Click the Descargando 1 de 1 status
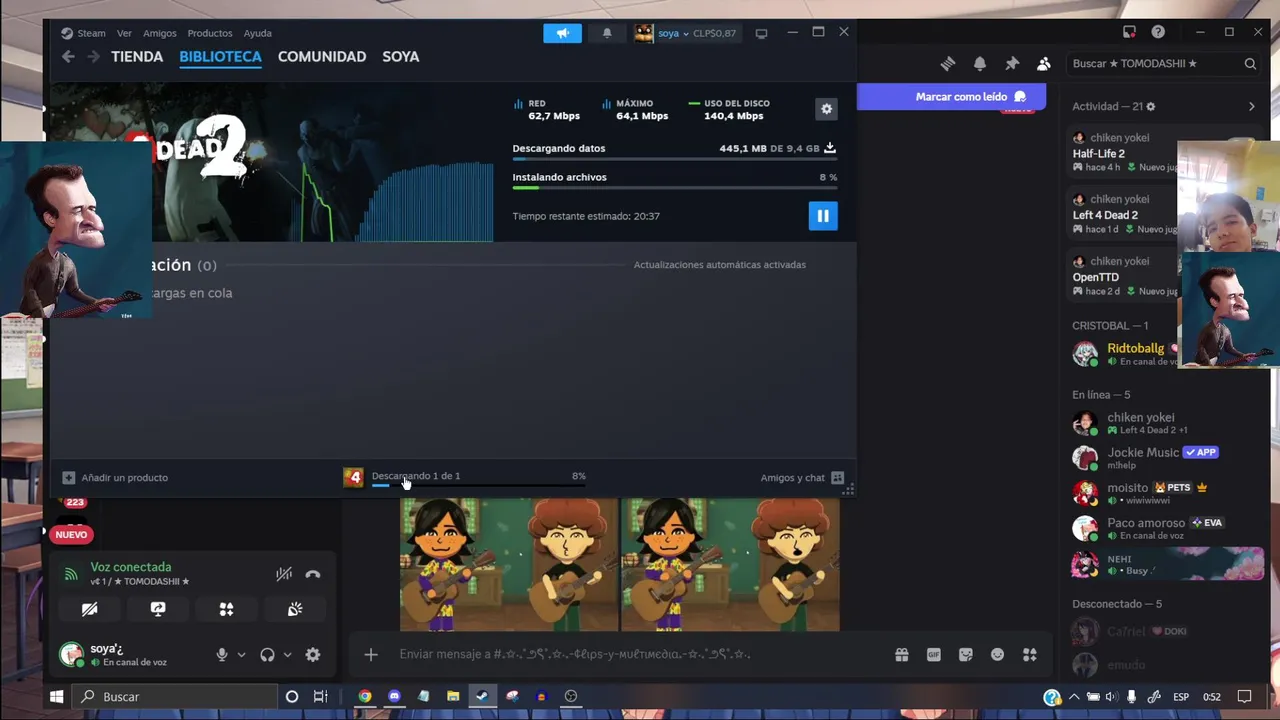 pos(416,476)
